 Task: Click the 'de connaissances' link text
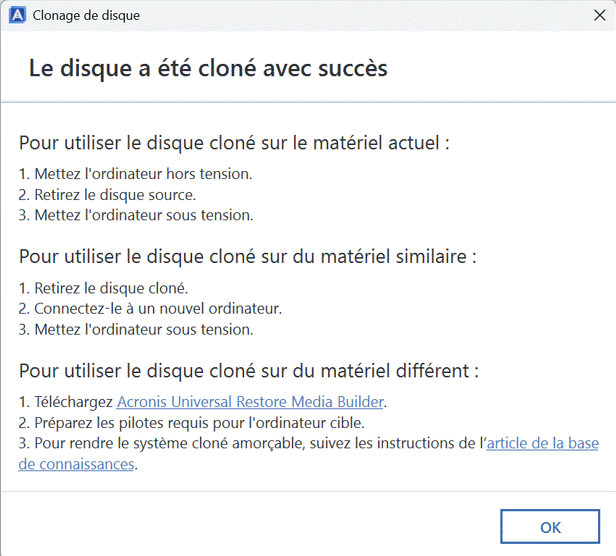click(x=77, y=464)
